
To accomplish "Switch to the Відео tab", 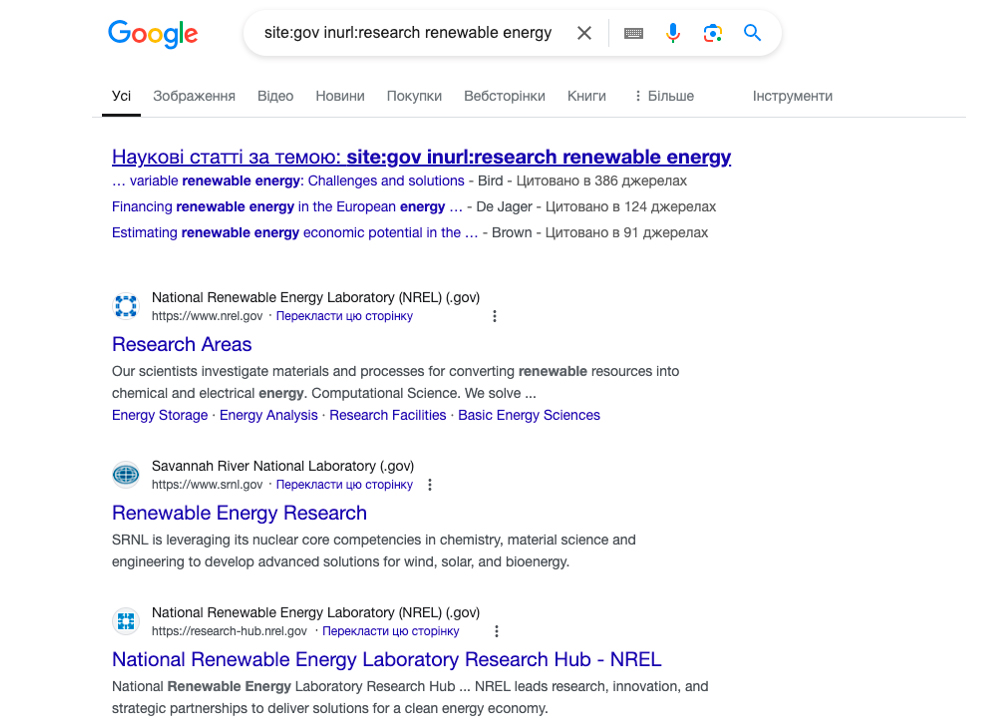I will pyautogui.click(x=275, y=96).
